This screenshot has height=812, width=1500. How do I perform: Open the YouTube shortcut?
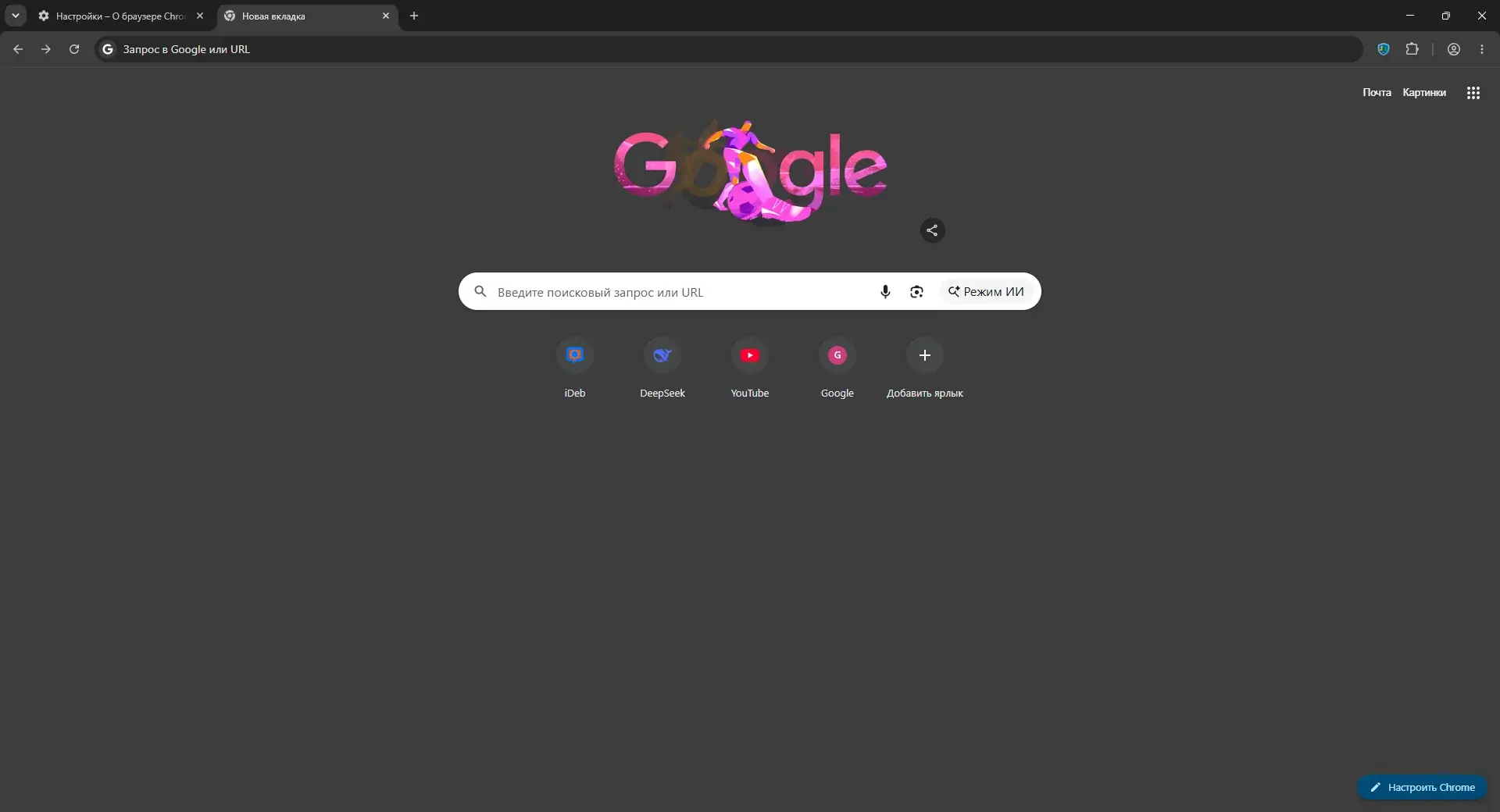coord(750,369)
